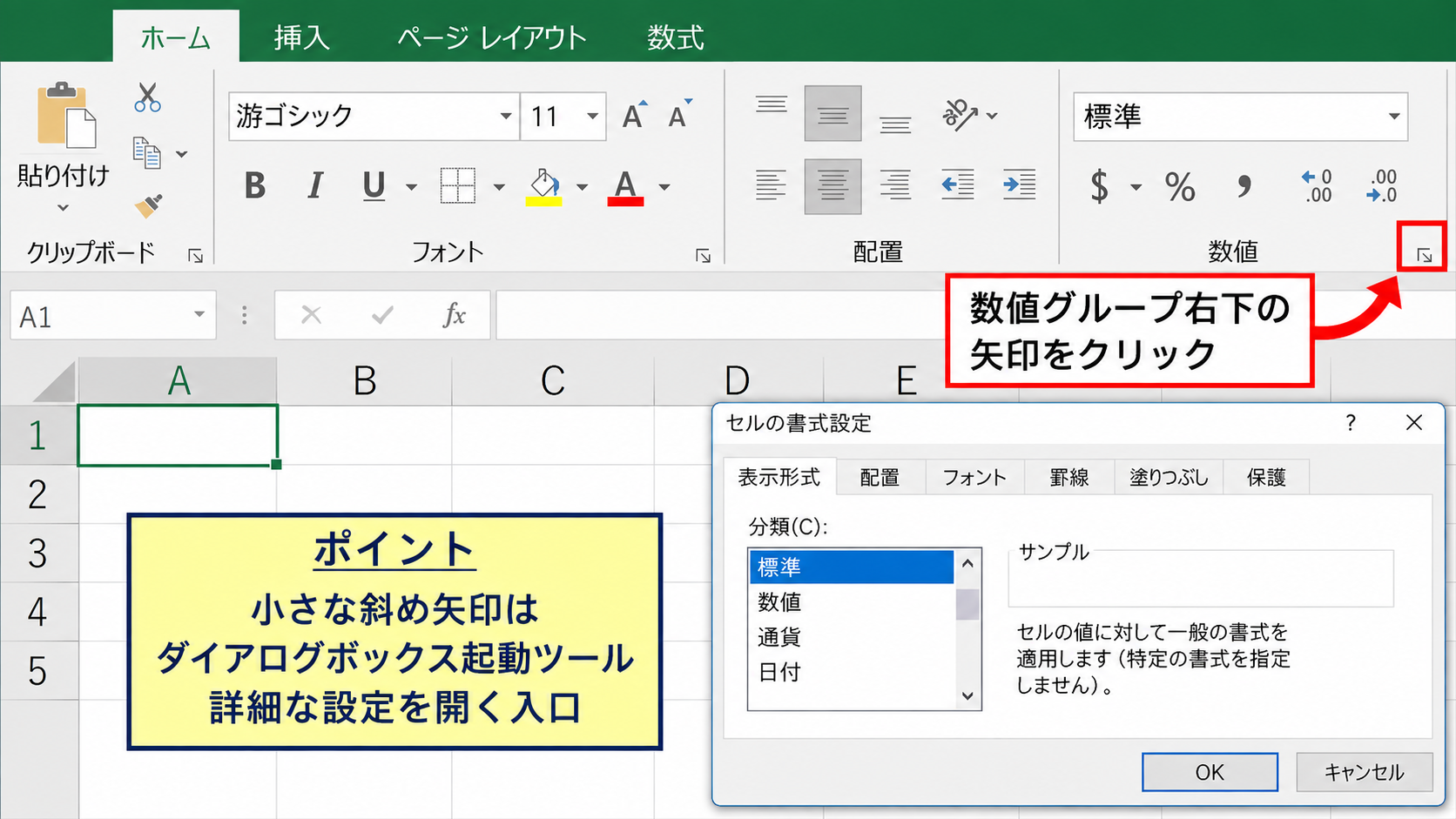Apply the yellow fill color bucket
Image resolution: width=1456 pixels, height=819 pixels.
(543, 186)
